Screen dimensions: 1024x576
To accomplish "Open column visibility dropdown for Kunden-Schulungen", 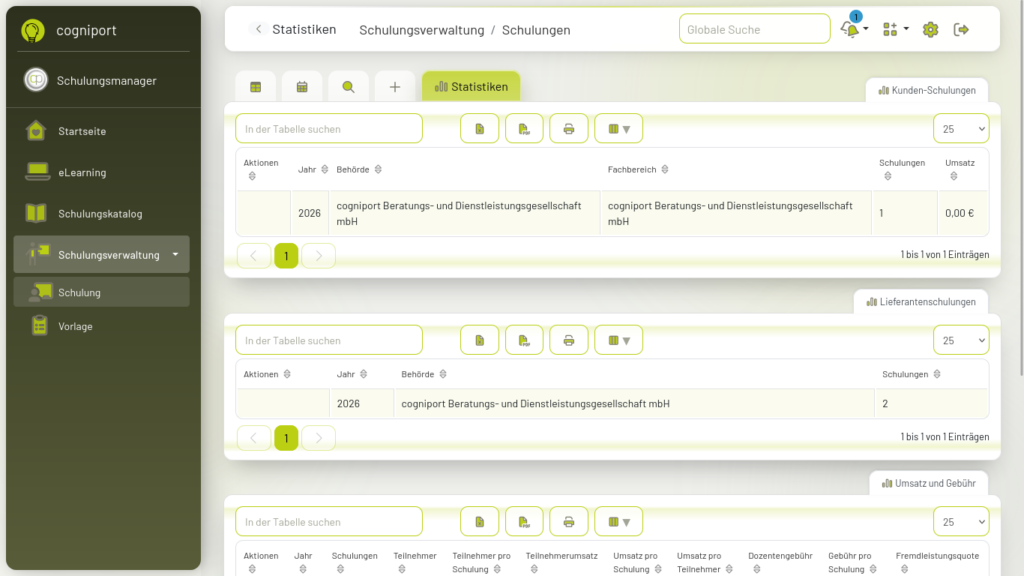I will click(618, 129).
